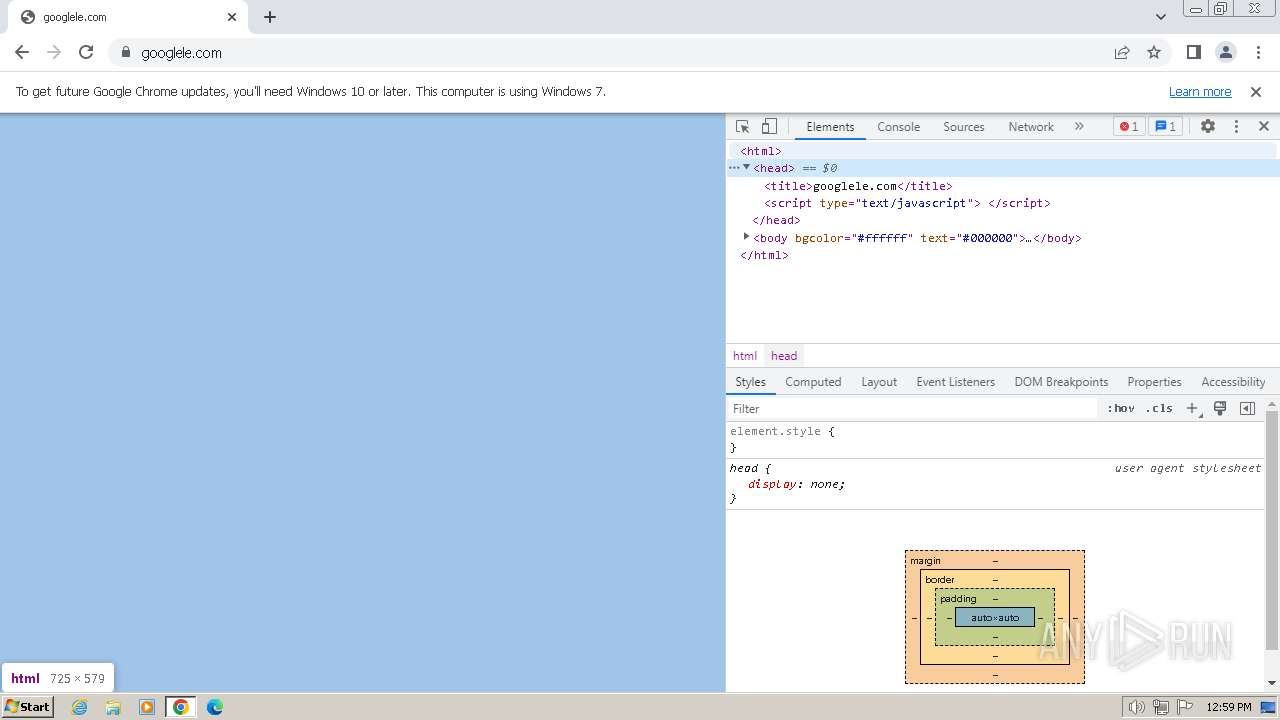Select the inspect element picker icon
The width and height of the screenshot is (1280, 720).
click(x=742, y=127)
